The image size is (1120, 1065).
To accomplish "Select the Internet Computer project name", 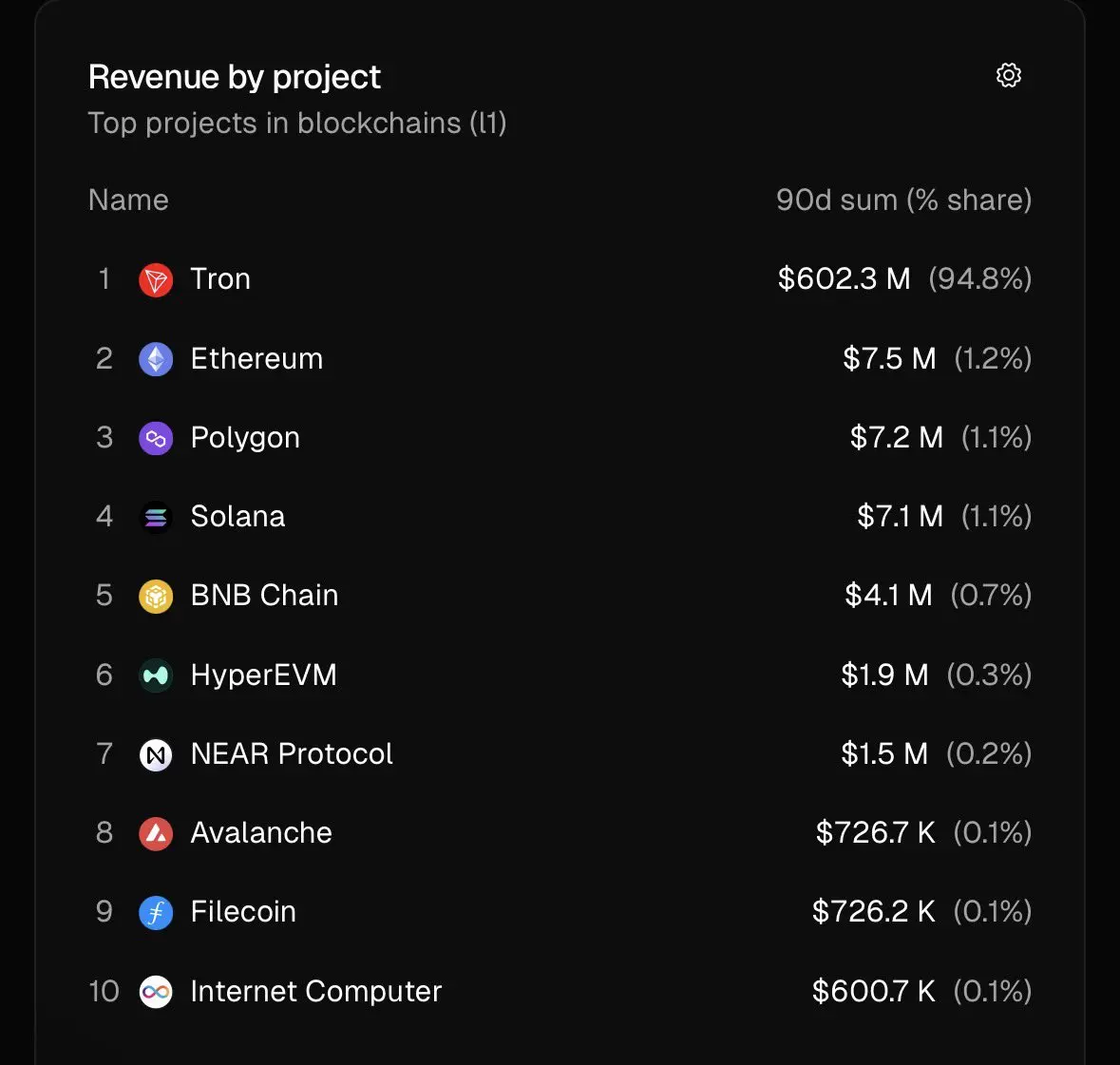I will 316,992.
